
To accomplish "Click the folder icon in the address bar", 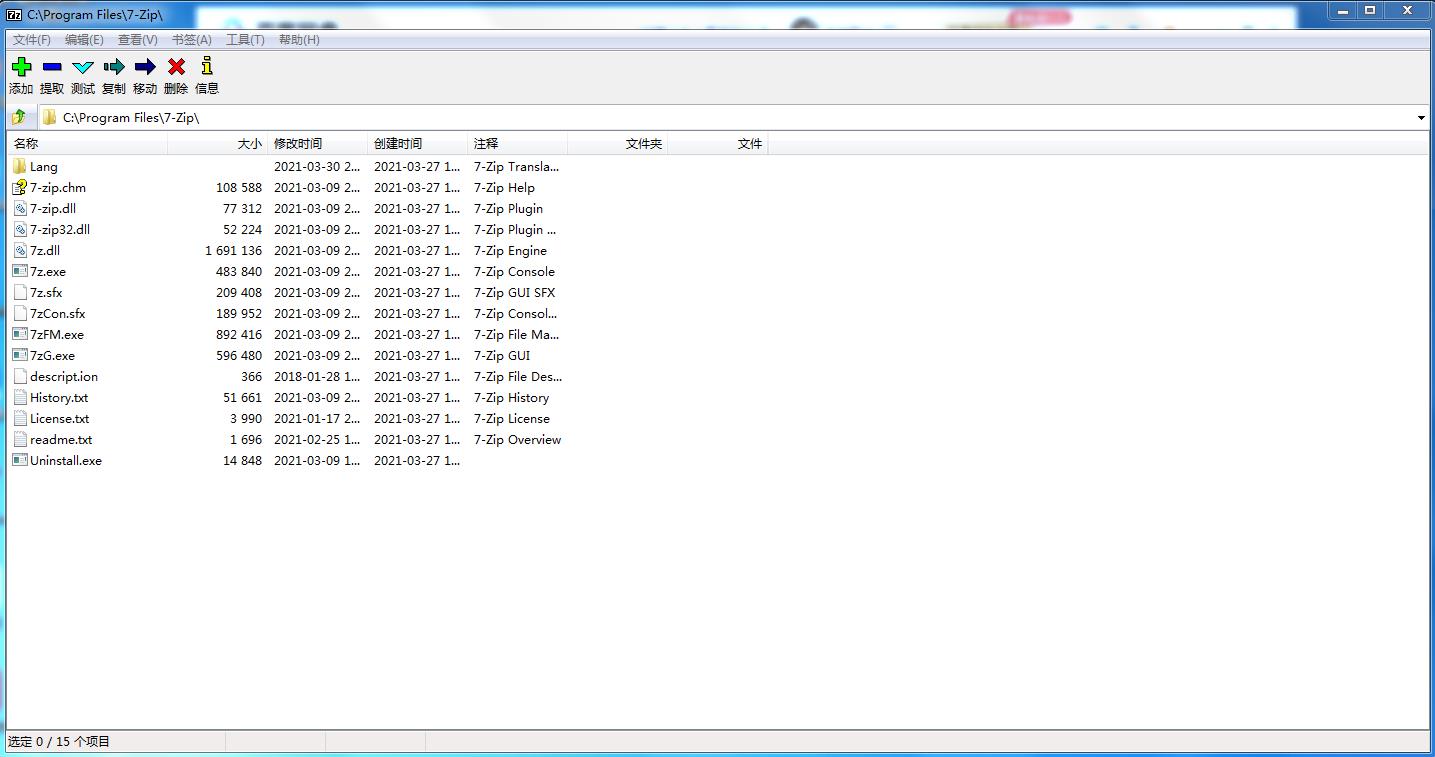I will click(49, 118).
